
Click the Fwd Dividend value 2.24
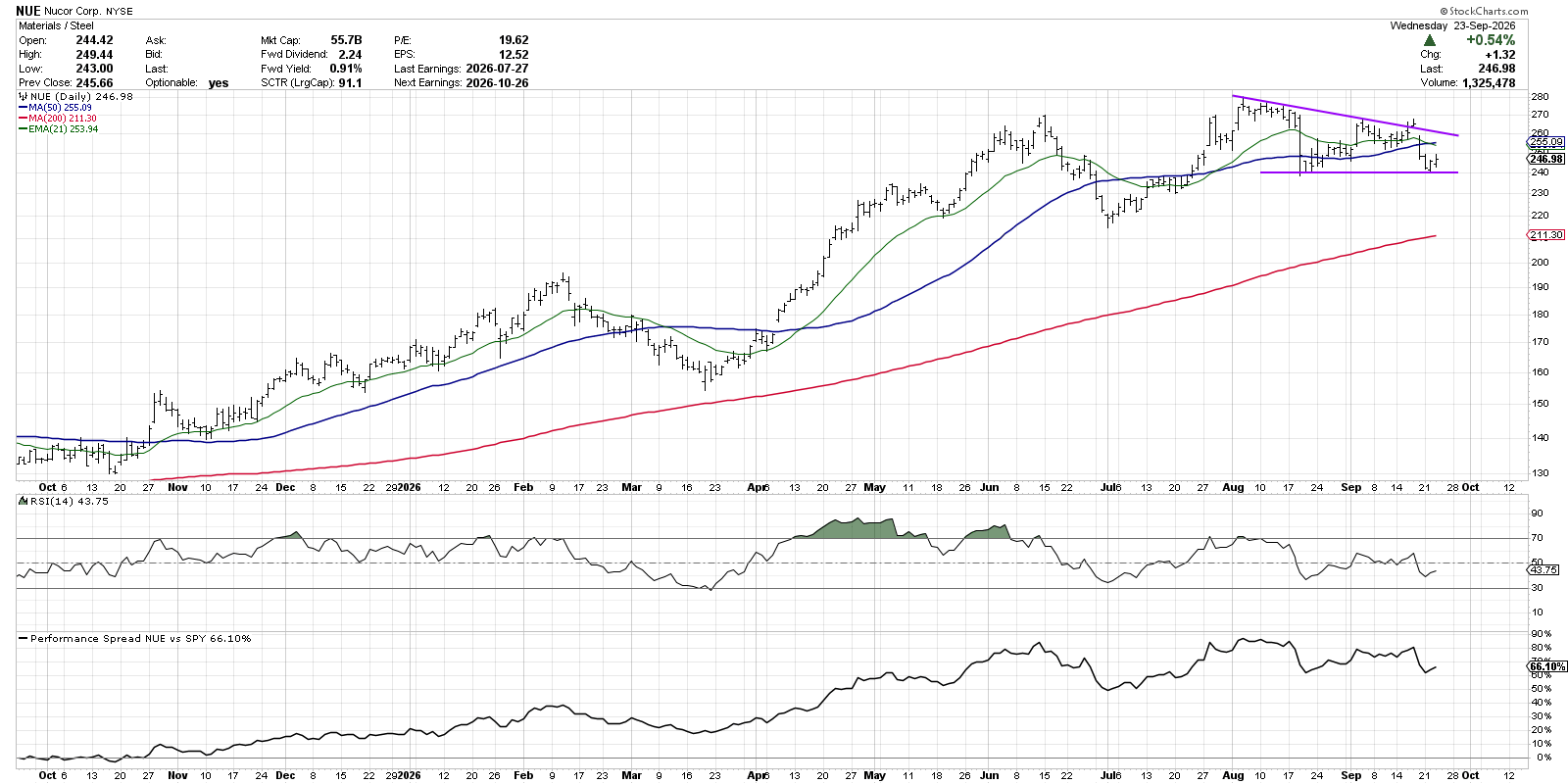[x=350, y=55]
